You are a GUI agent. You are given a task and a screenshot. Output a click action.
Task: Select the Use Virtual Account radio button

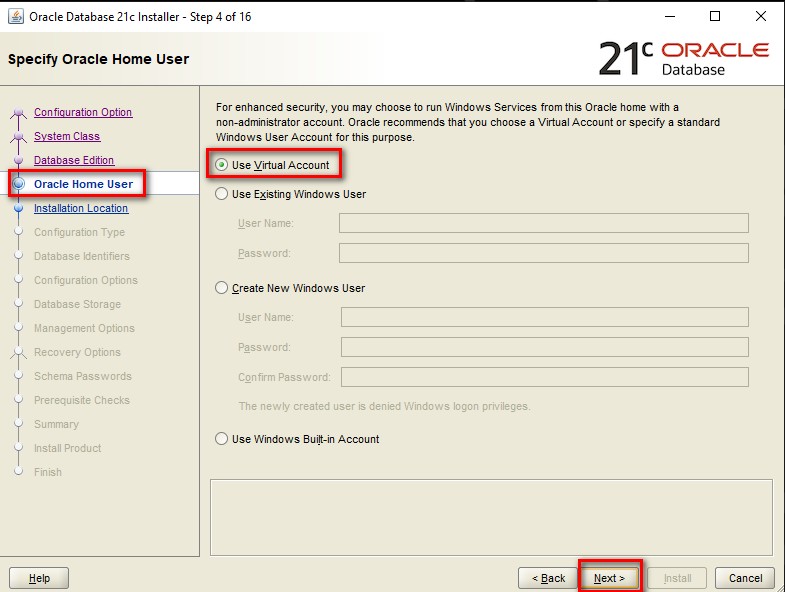tap(222, 165)
